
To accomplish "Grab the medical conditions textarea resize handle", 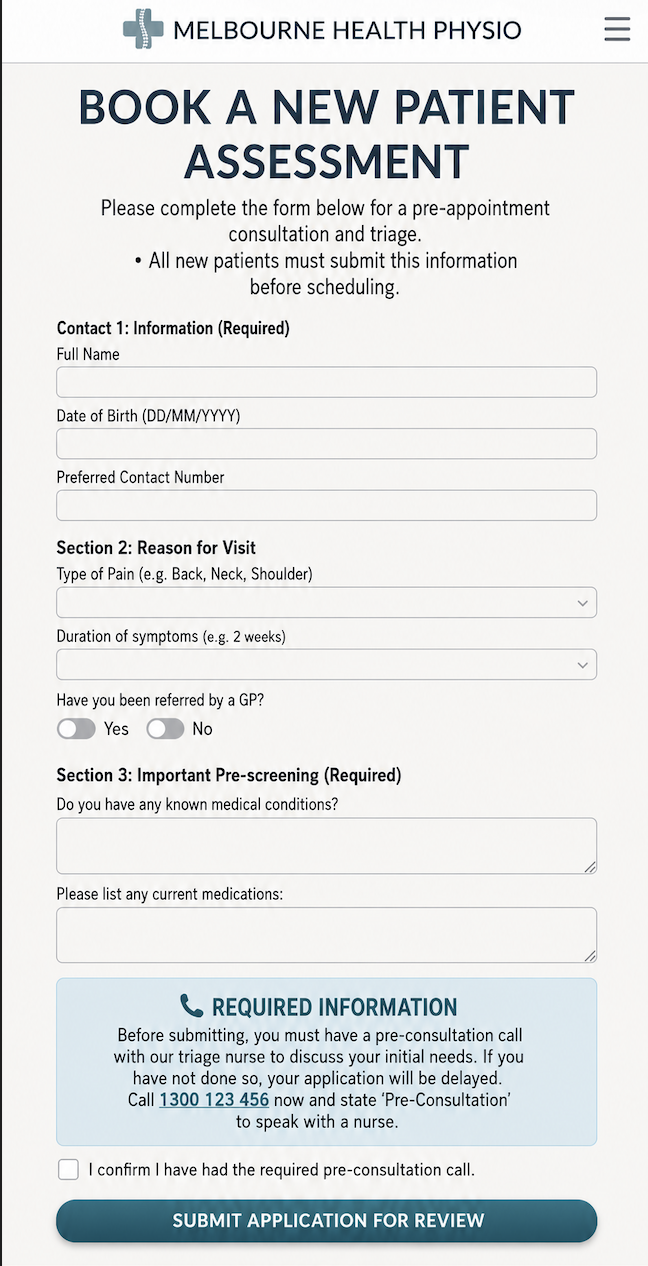I will (x=590, y=867).
